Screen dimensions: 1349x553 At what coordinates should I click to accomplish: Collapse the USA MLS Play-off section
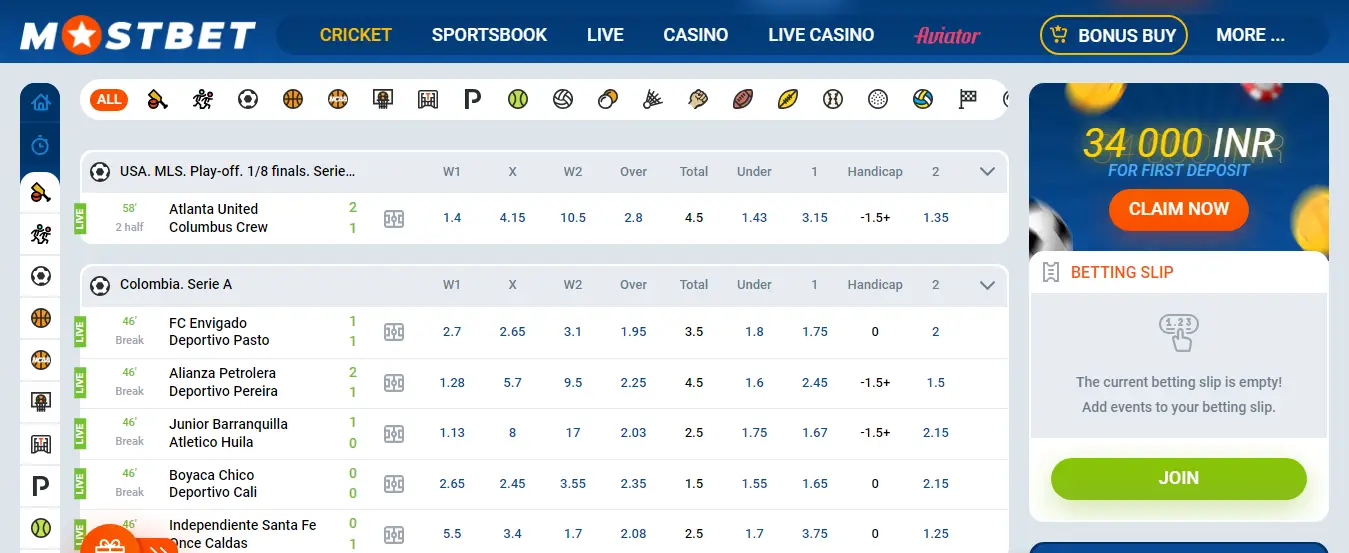988,171
